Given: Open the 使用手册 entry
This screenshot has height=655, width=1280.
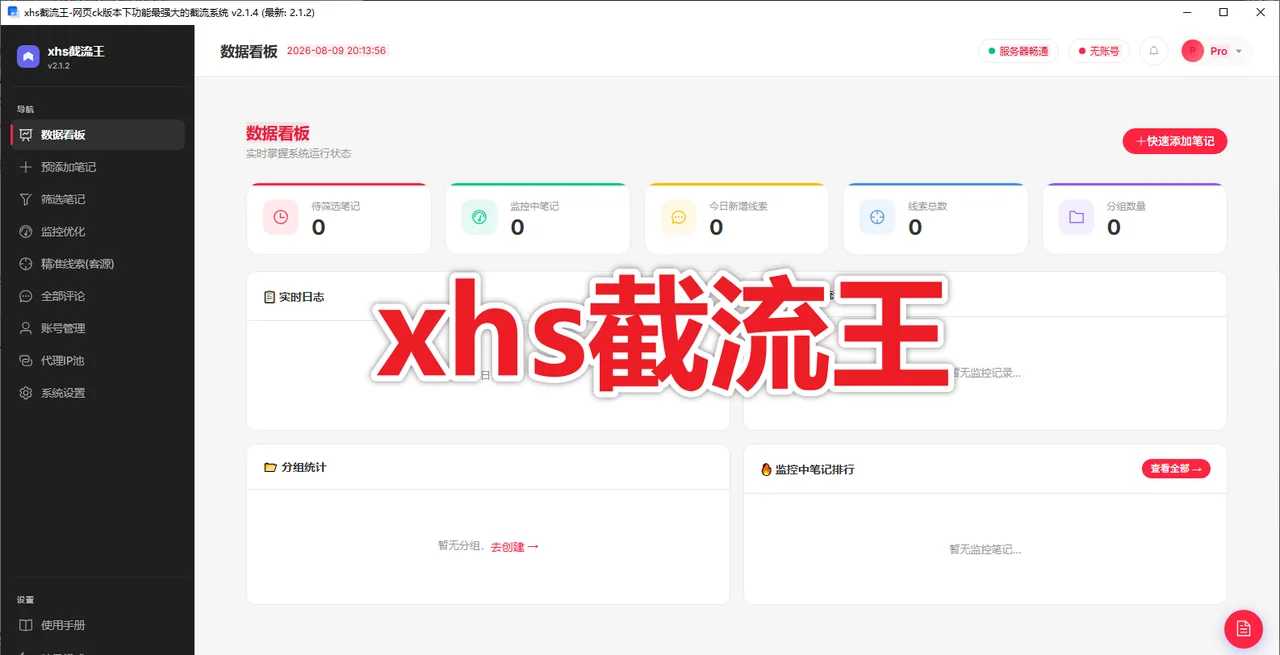Looking at the screenshot, I should coord(97,625).
